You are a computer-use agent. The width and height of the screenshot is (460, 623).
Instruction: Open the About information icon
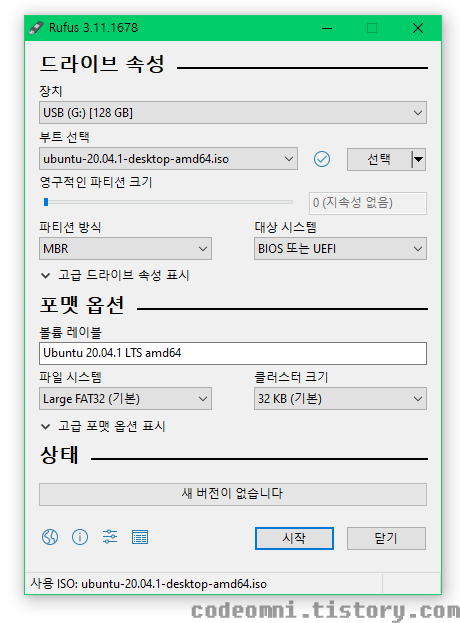[x=80, y=537]
